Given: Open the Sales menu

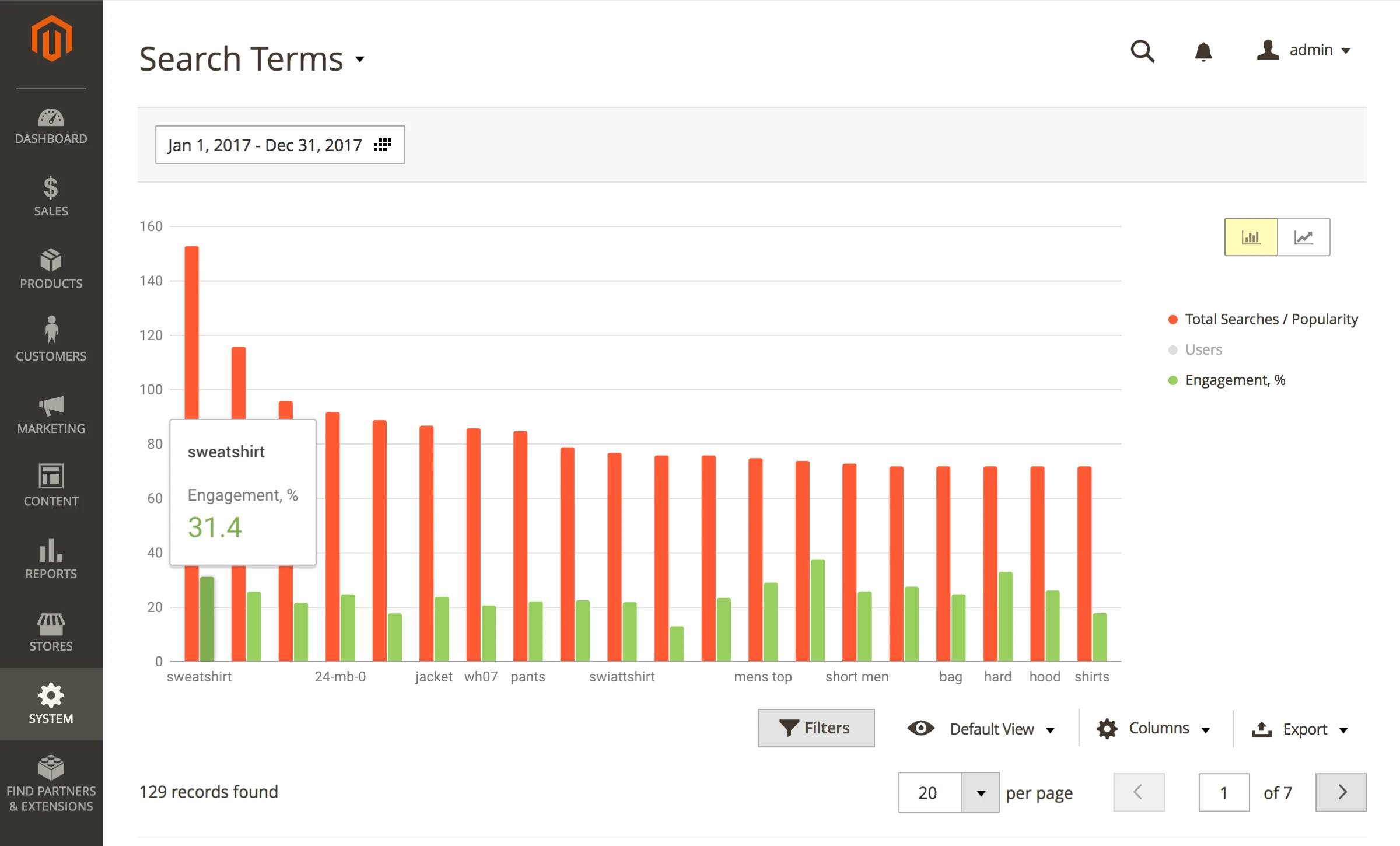Looking at the screenshot, I should (x=51, y=196).
